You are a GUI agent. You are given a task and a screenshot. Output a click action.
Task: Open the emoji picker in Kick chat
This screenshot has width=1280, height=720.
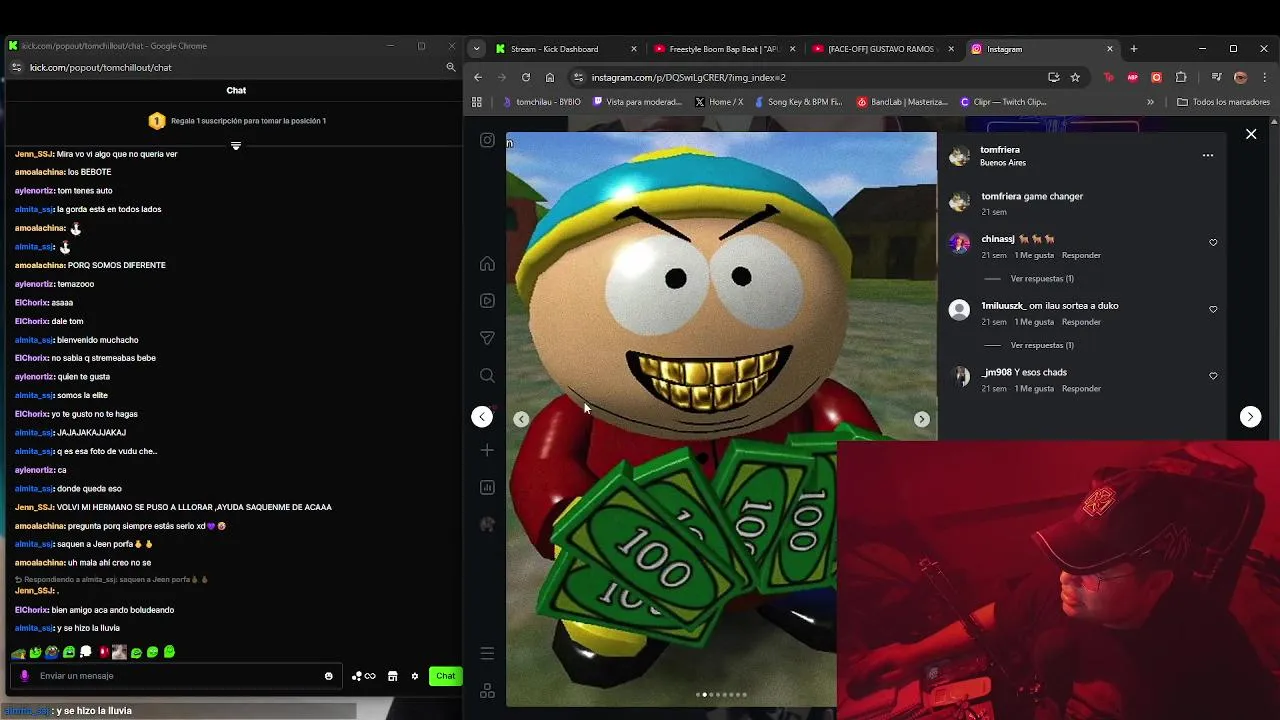[x=328, y=676]
